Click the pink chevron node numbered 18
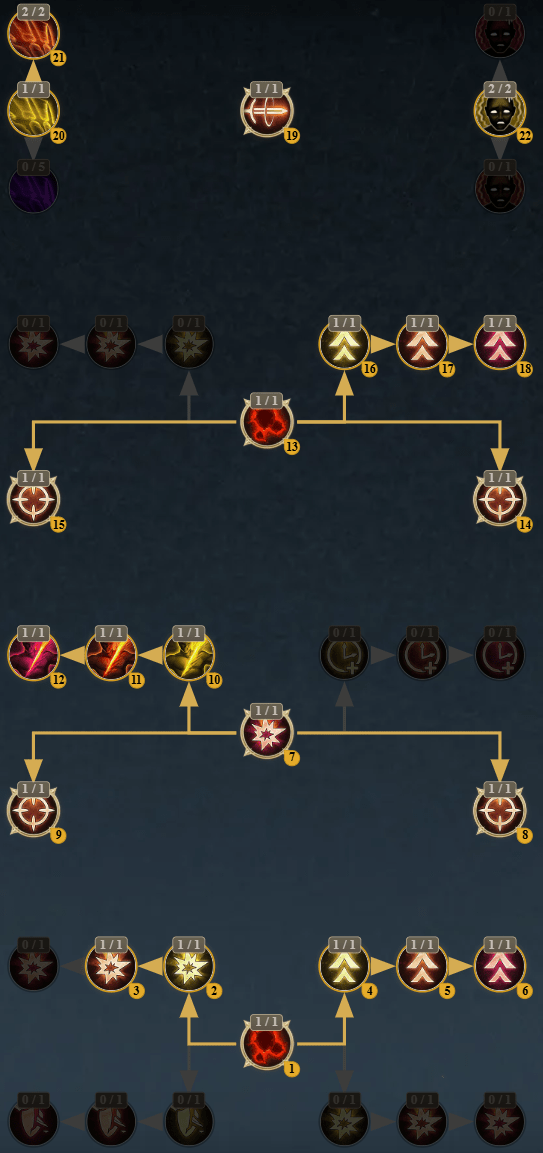 point(500,344)
